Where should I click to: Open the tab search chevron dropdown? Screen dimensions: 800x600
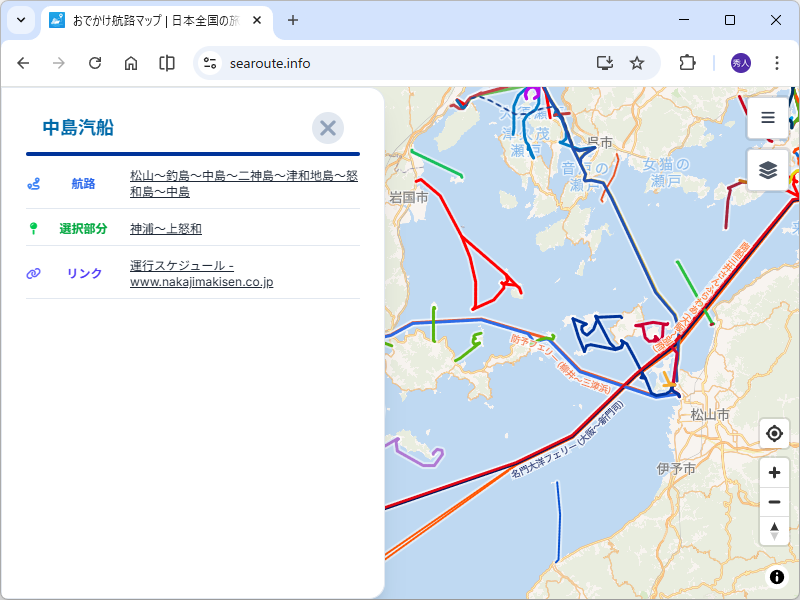pos(20,20)
